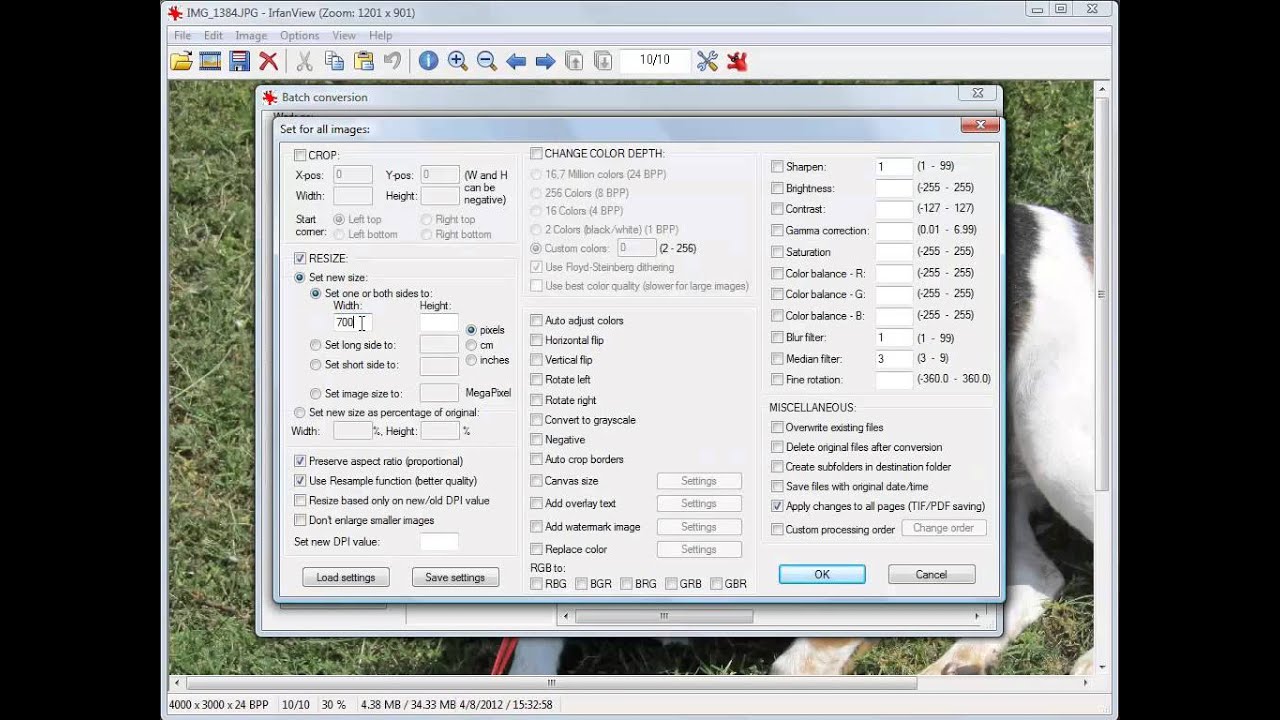Image resolution: width=1280 pixels, height=720 pixels.
Task: Open the Image menu
Action: (251, 35)
